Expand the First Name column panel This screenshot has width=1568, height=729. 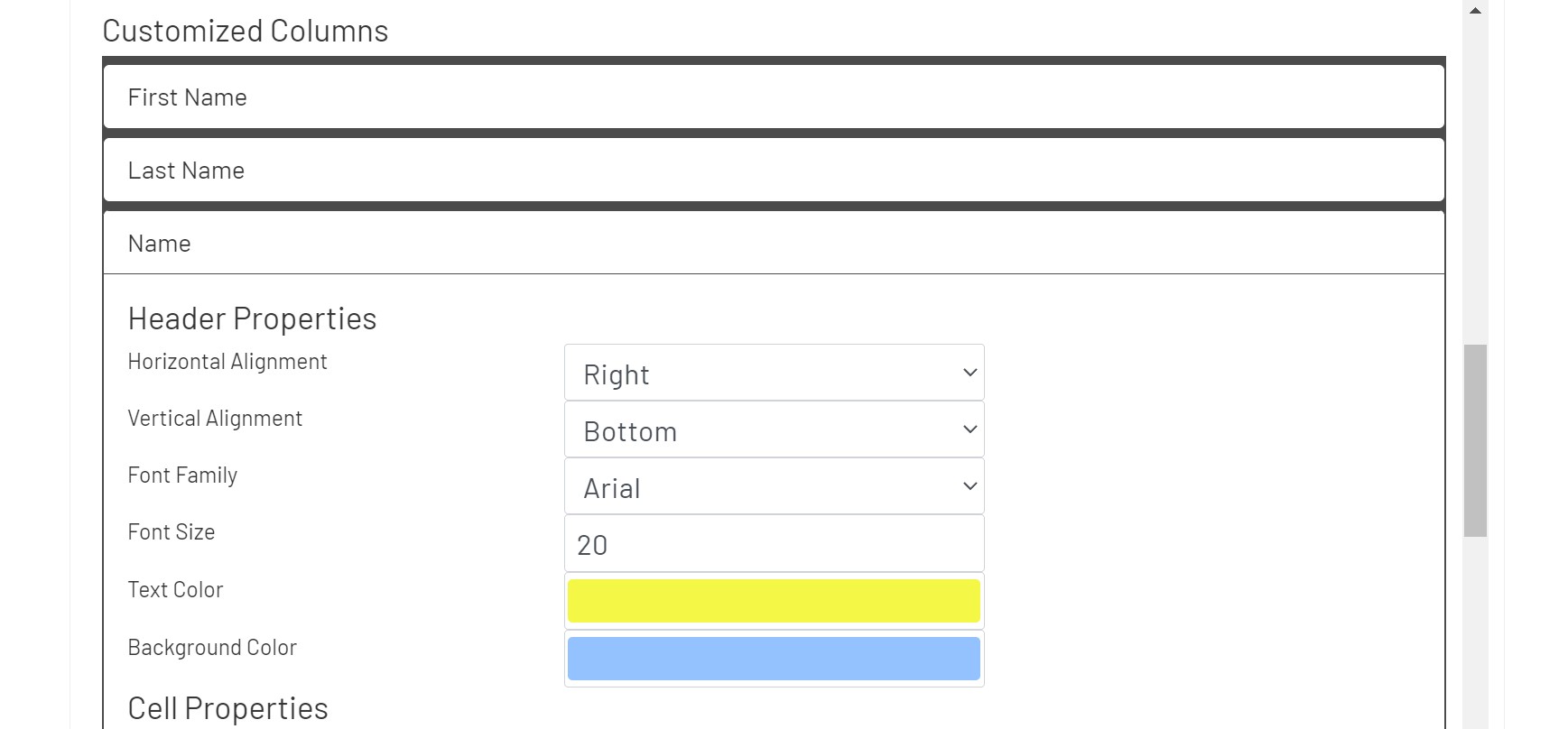[774, 97]
